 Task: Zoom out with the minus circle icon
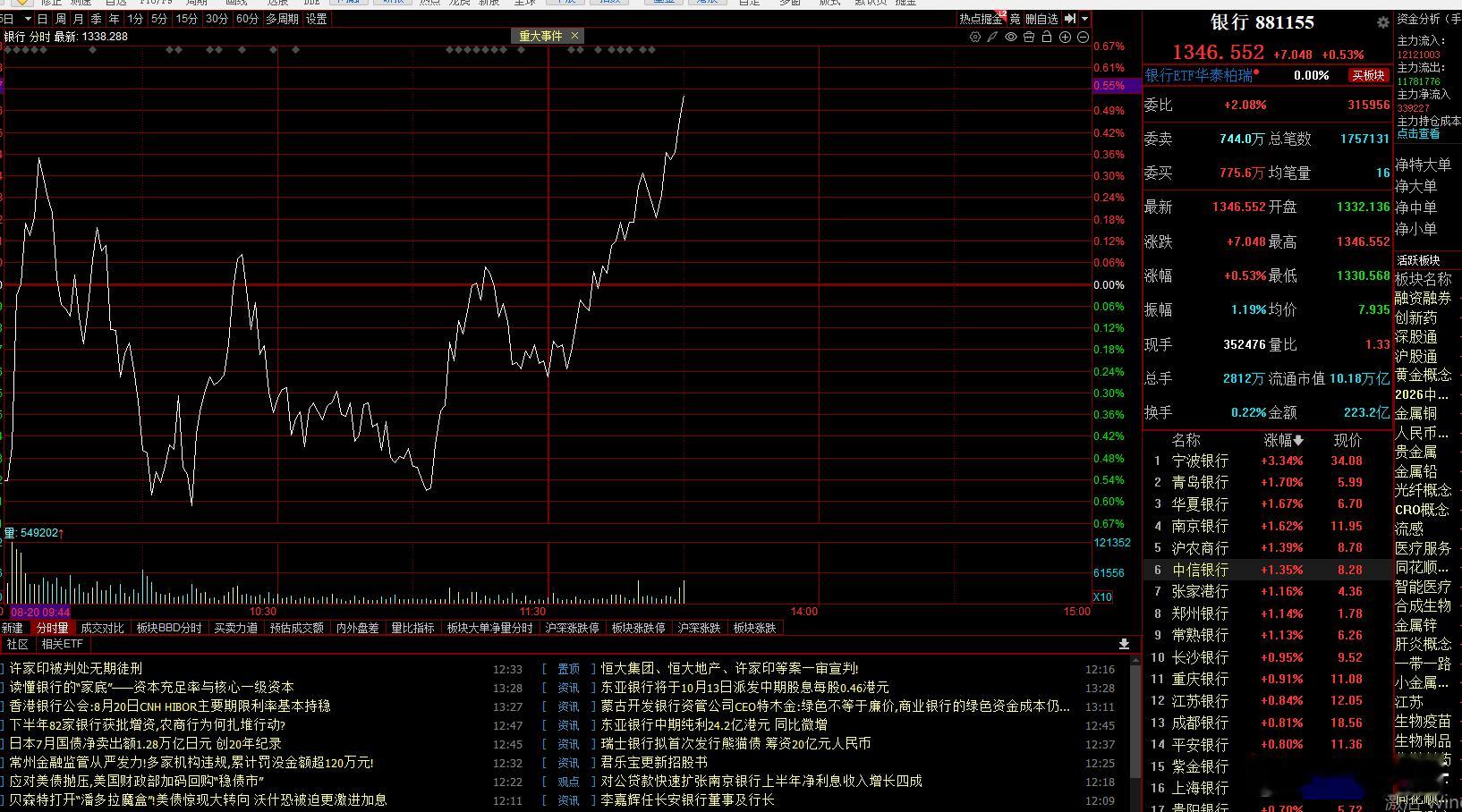pos(1083,37)
